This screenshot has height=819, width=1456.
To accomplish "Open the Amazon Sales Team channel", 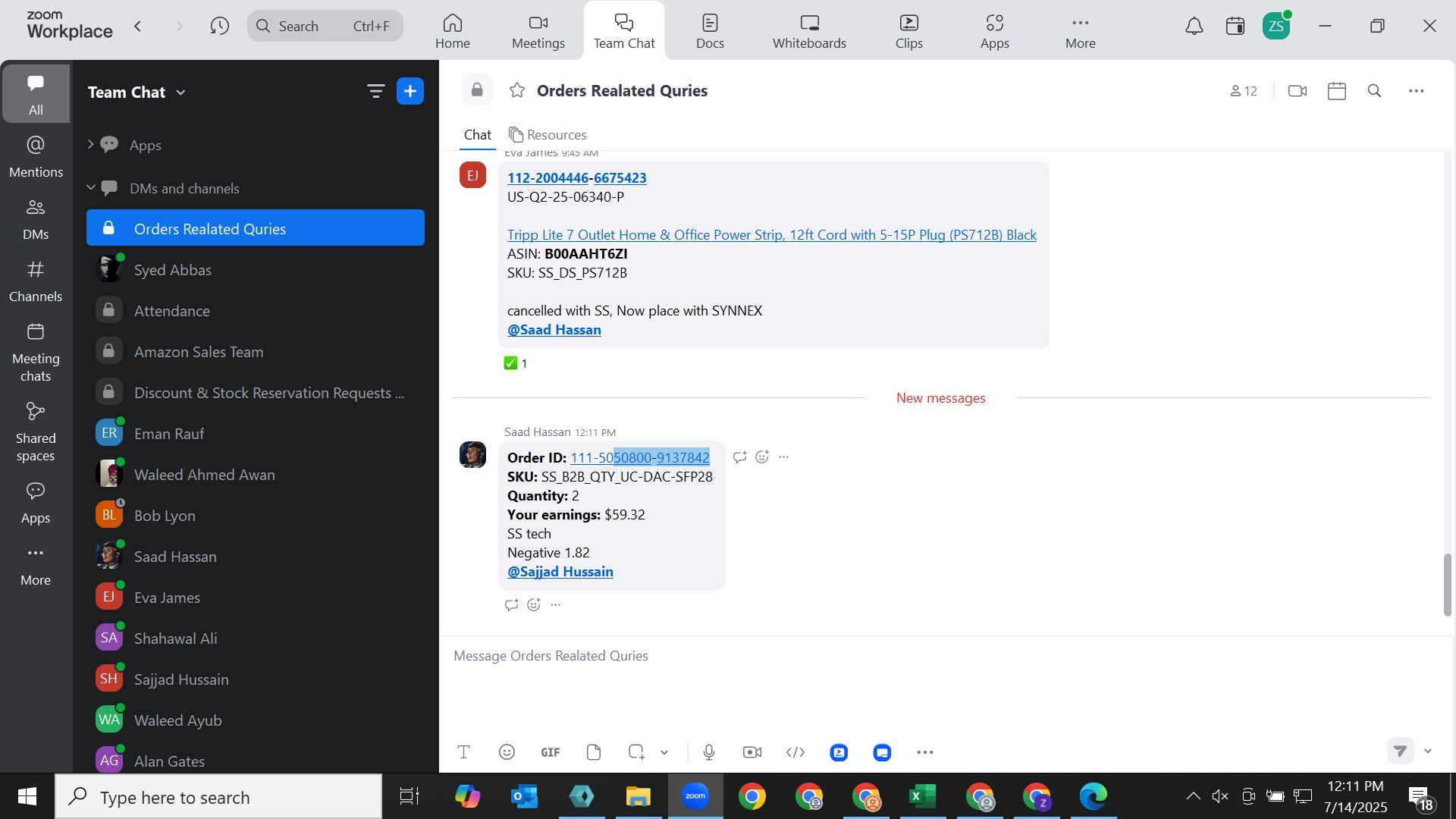I will pyautogui.click(x=256, y=351).
